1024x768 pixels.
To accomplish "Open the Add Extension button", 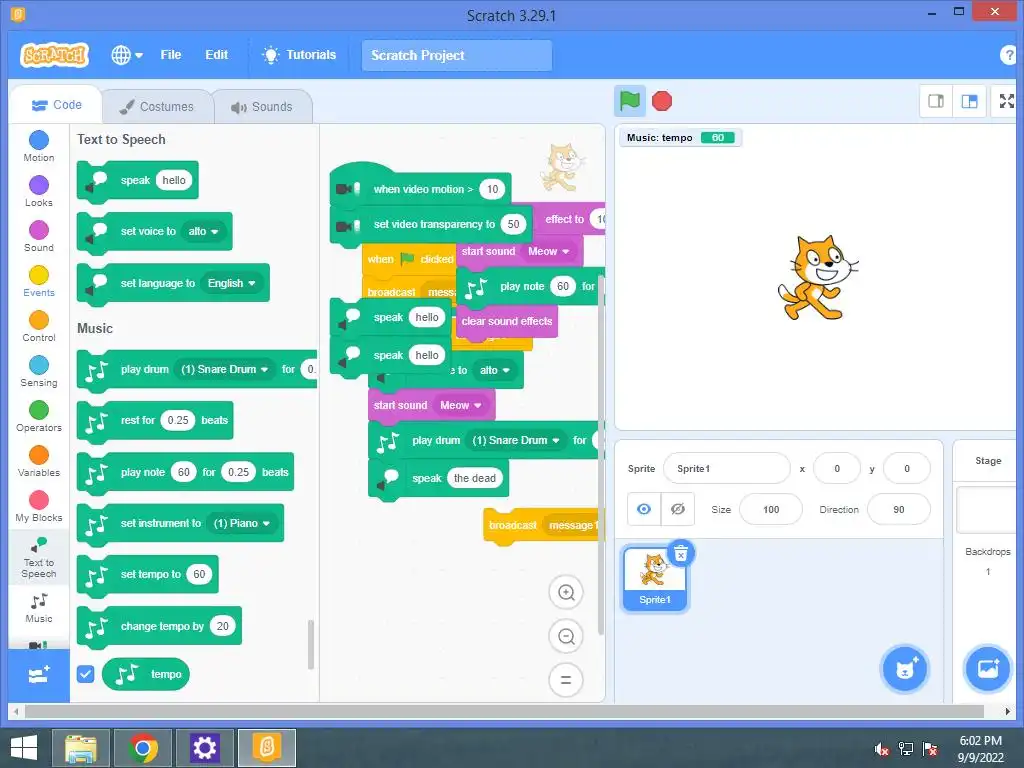I will [x=39, y=675].
